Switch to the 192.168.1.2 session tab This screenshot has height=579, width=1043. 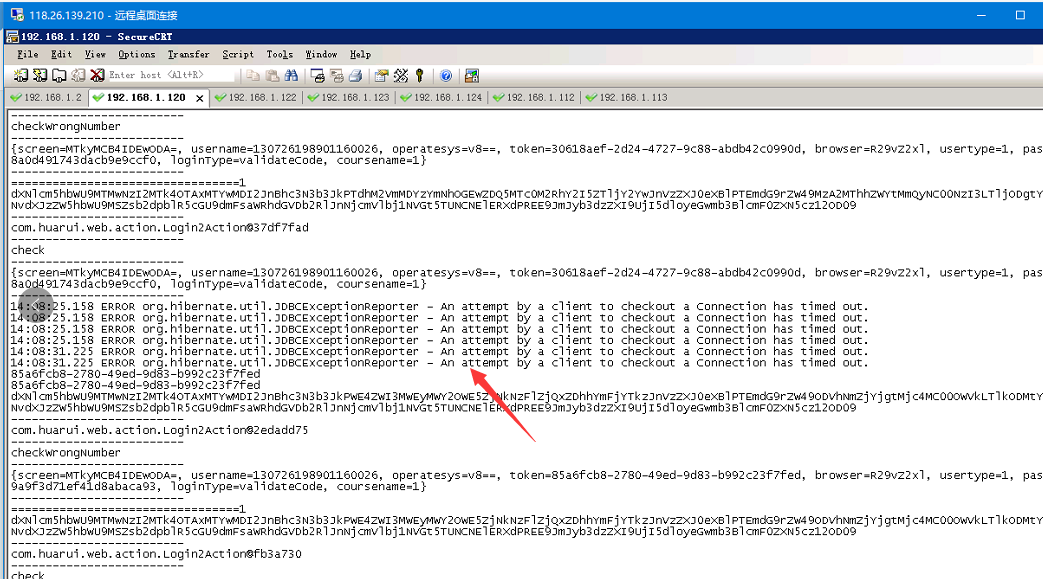tap(47, 97)
